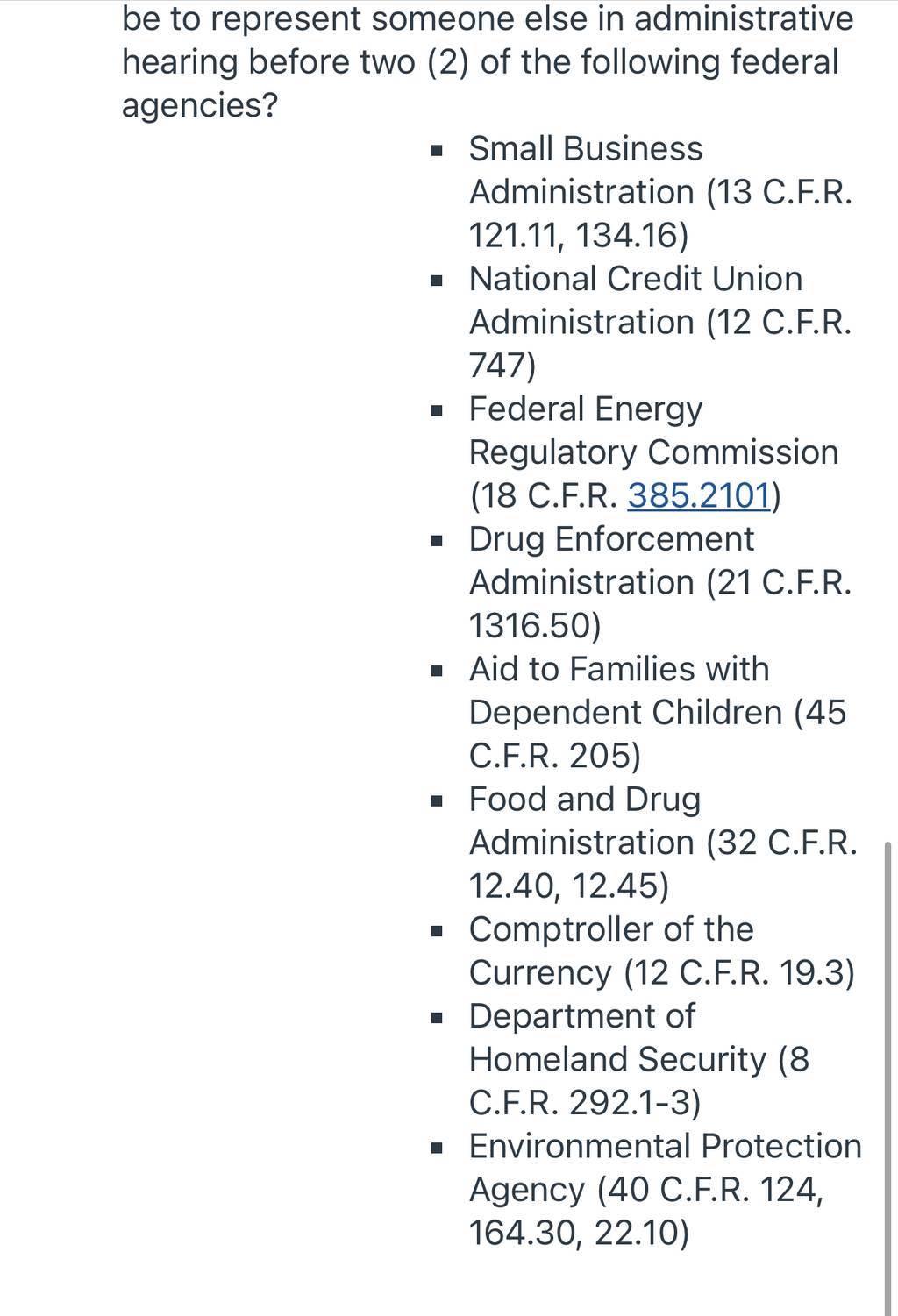Click the Food and Drug Administration entry
The height and width of the screenshot is (1316, 898).
tap(663, 843)
